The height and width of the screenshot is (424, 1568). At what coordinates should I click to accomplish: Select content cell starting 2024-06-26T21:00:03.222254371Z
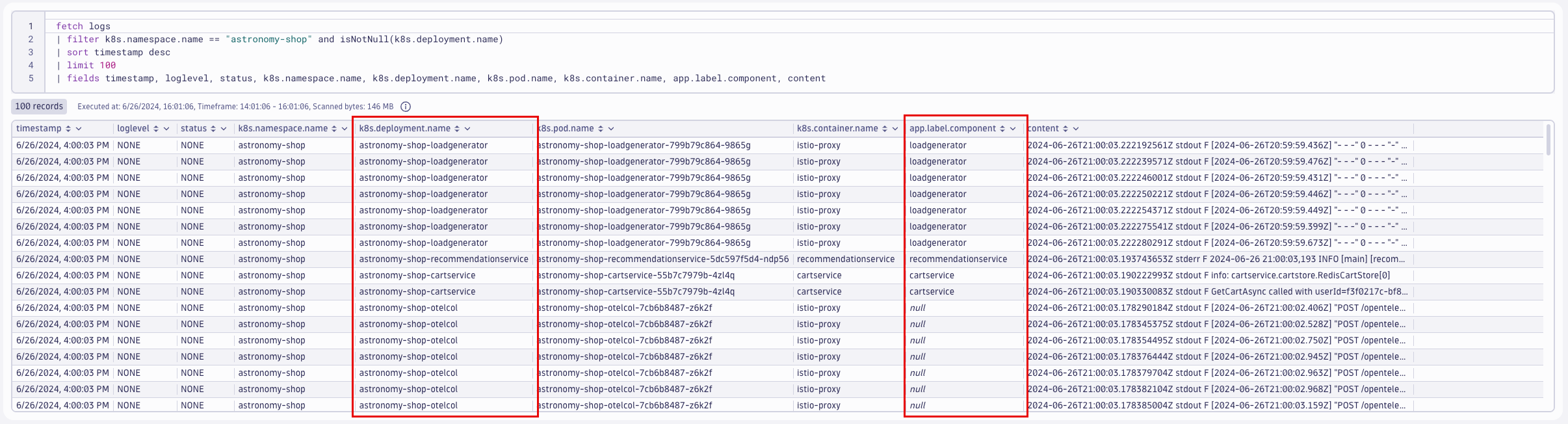tap(1217, 210)
